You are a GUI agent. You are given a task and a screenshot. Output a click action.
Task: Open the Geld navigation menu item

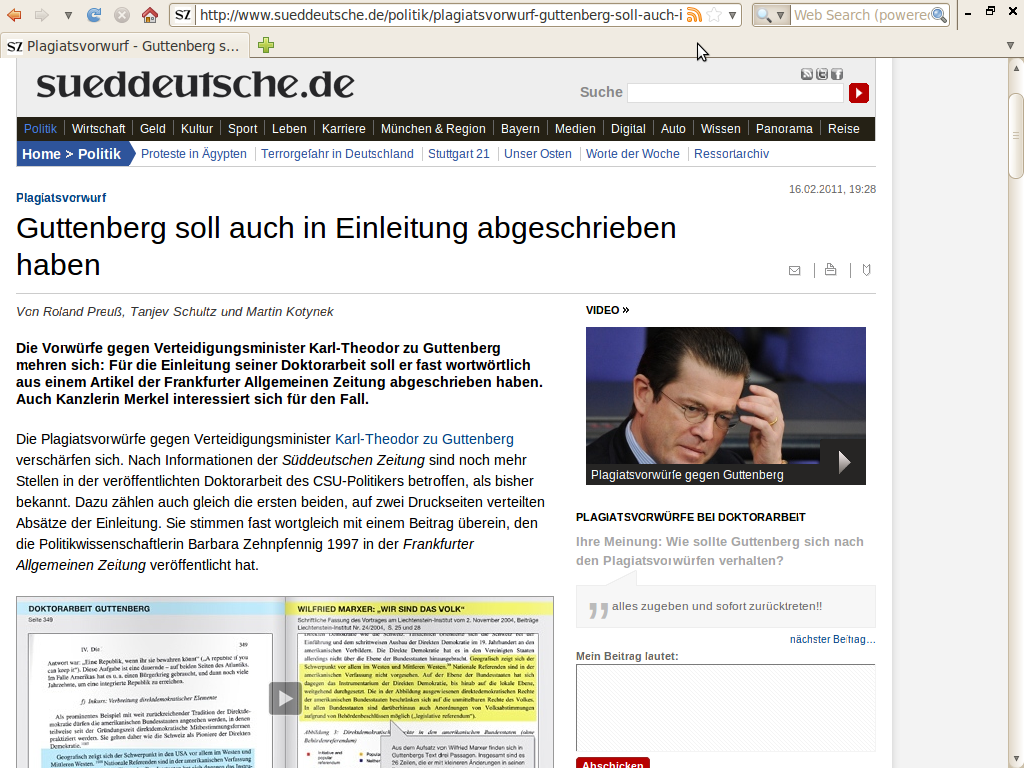point(153,129)
